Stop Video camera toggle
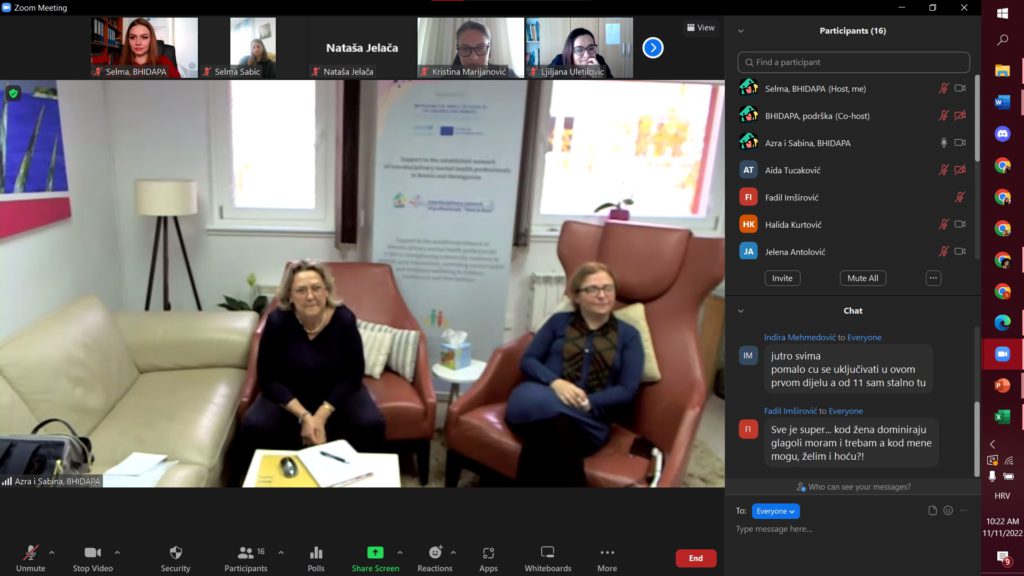The height and width of the screenshot is (576, 1024). click(93, 553)
